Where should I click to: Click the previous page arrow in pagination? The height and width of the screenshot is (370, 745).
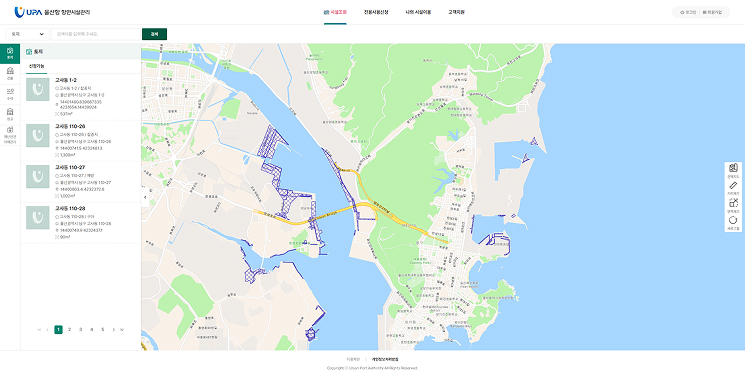(x=48, y=330)
